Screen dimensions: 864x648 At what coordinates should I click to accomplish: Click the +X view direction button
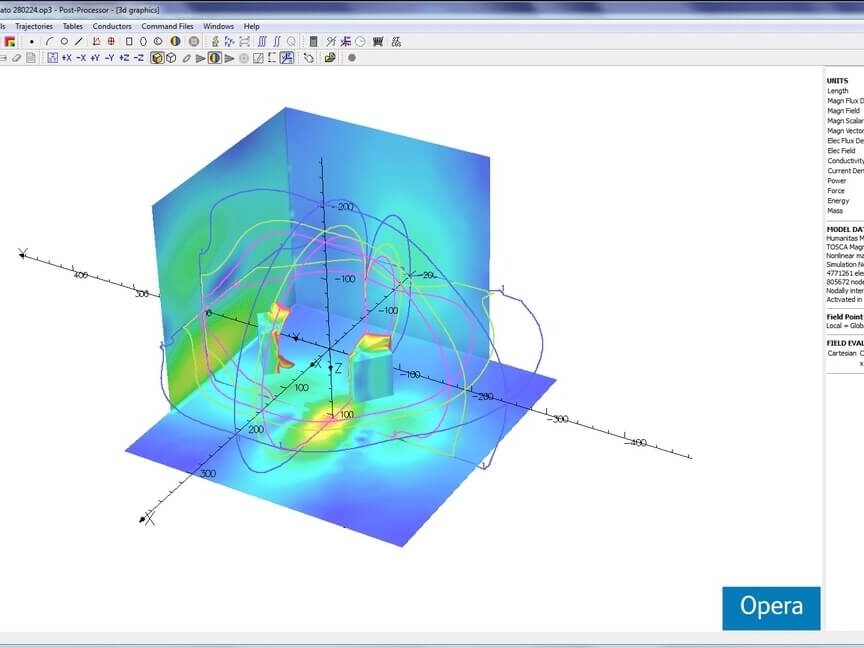coord(66,58)
